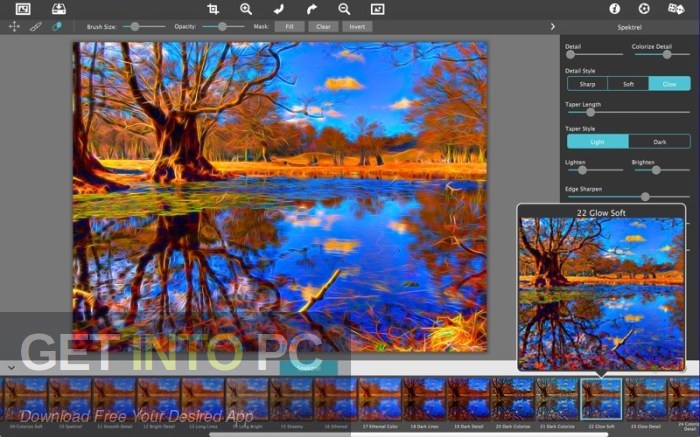Select the 18 Dark Lines preset thumbnail

click(x=424, y=399)
